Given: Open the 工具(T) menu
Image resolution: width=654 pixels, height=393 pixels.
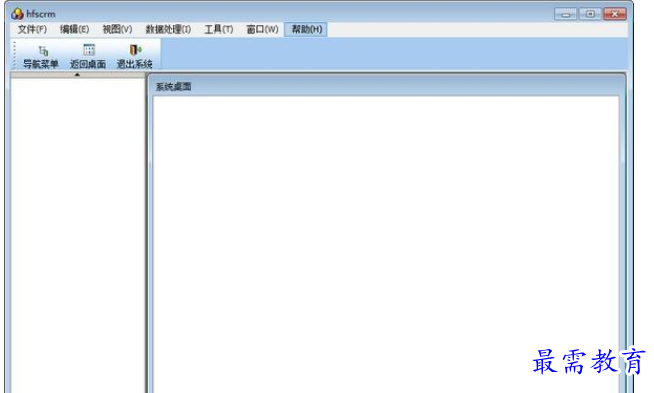Looking at the screenshot, I should (219, 29).
